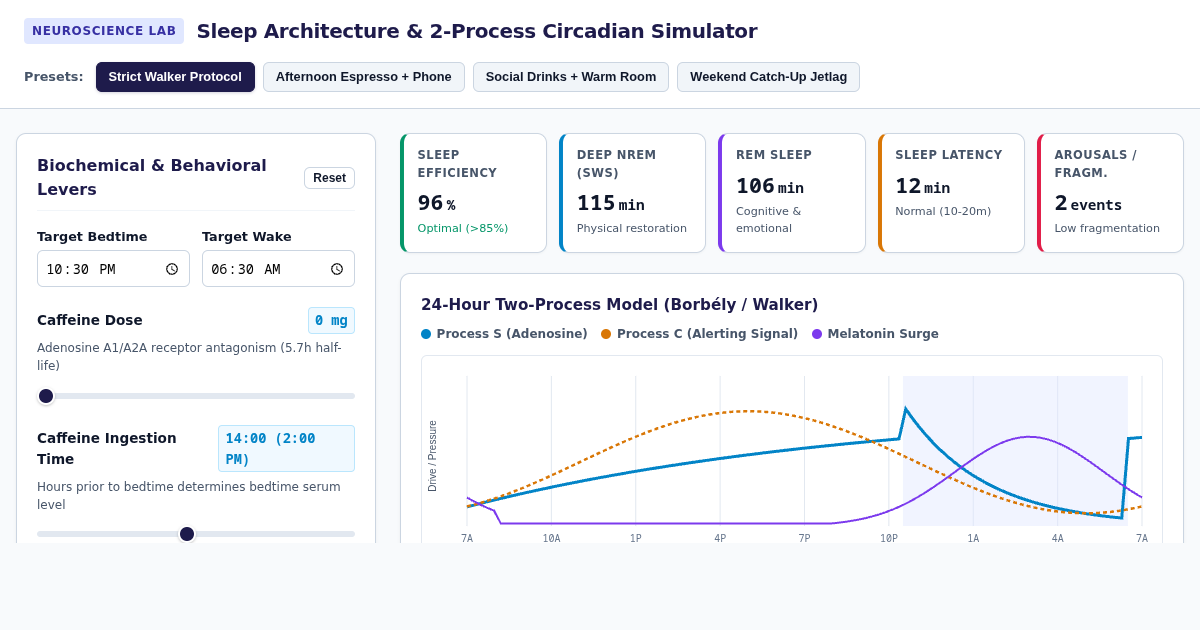Open clock picker in Target Bedtime field

172,269
